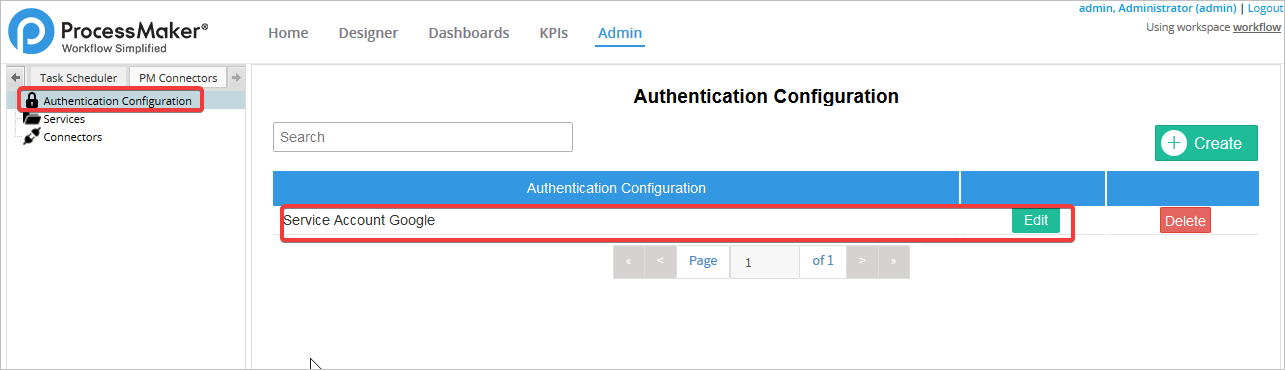This screenshot has width=1285, height=370.
Task: Go to first page of results
Action: [x=629, y=261]
